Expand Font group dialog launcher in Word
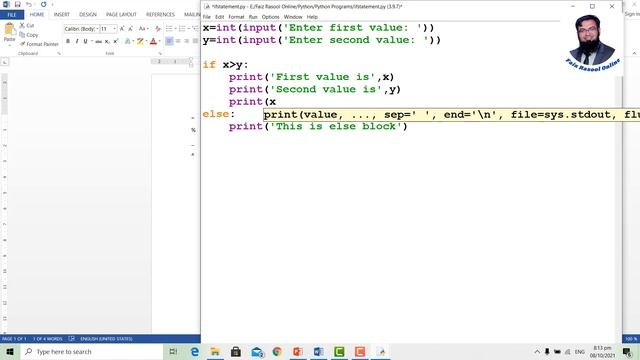640x360 pixels. [x=160, y=53]
